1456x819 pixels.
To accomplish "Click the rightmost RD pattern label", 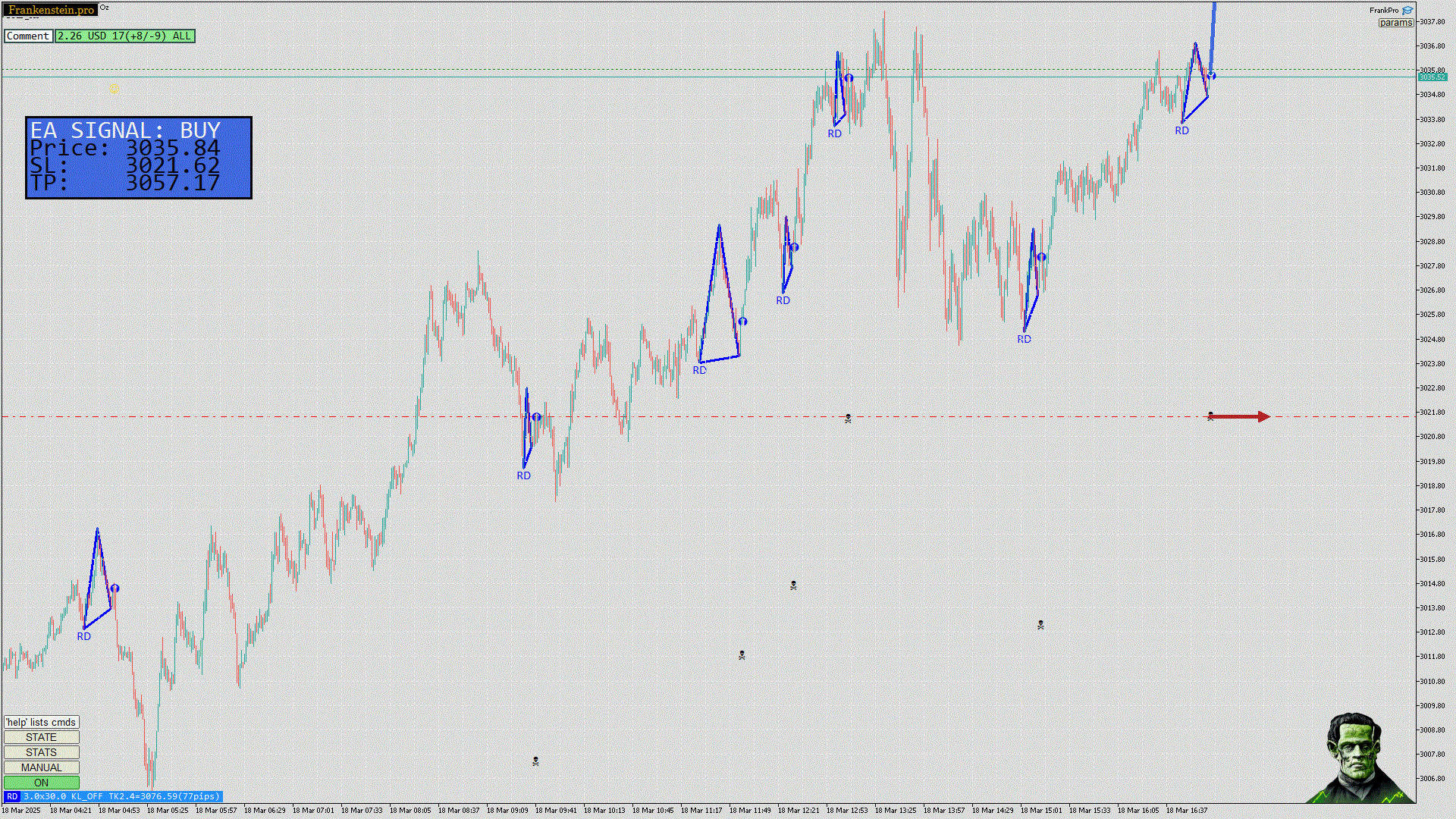I will click(1181, 130).
